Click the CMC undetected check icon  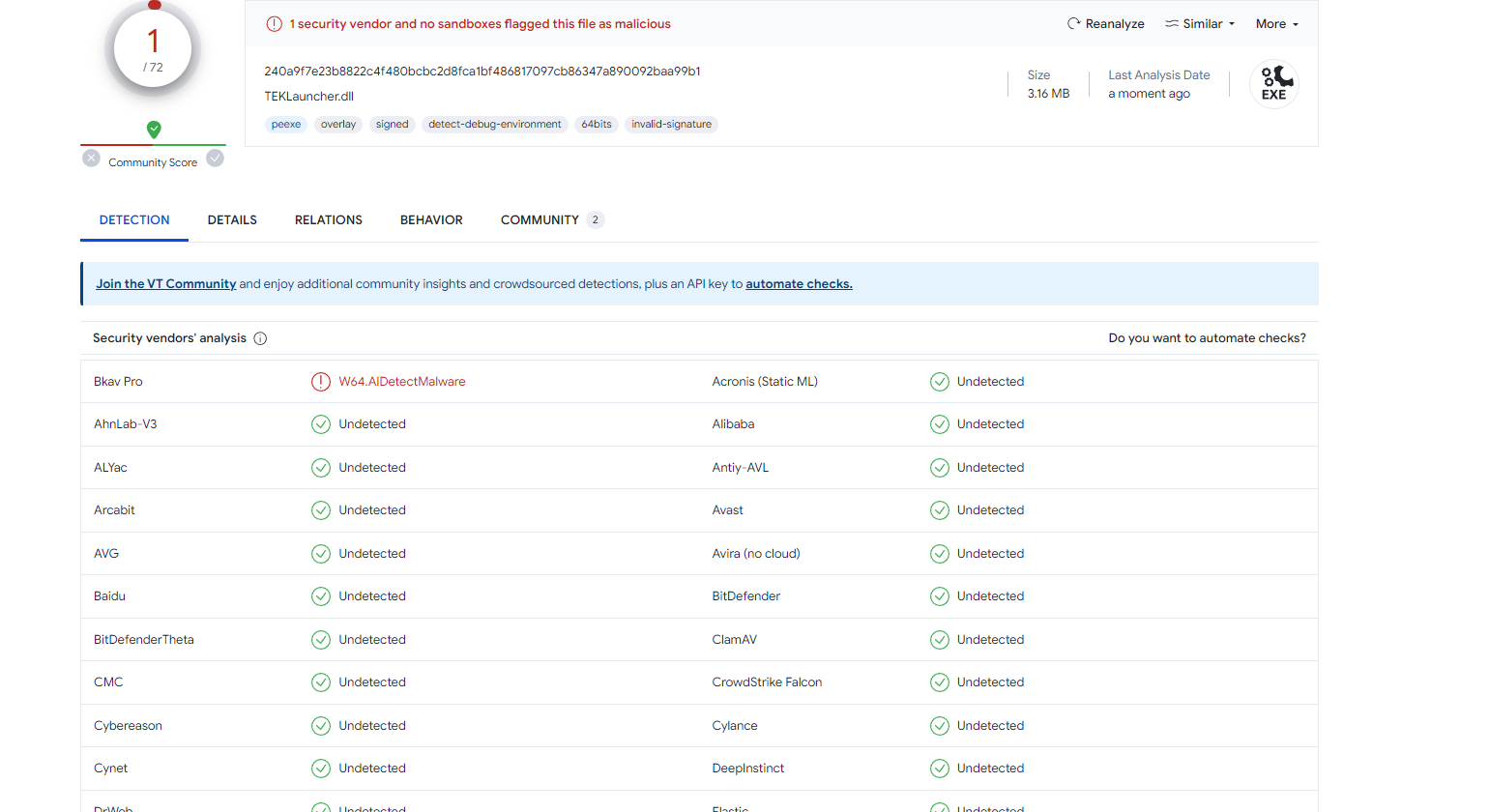point(321,682)
